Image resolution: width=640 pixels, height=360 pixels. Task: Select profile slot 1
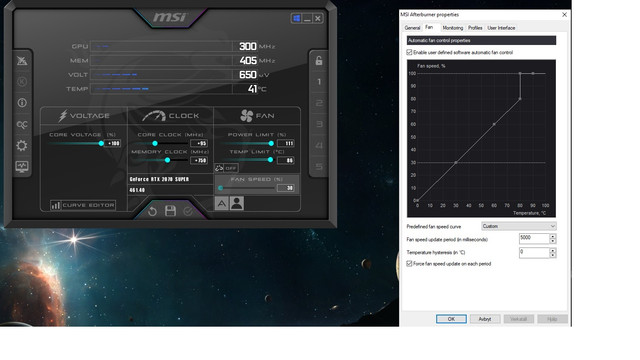click(x=319, y=82)
